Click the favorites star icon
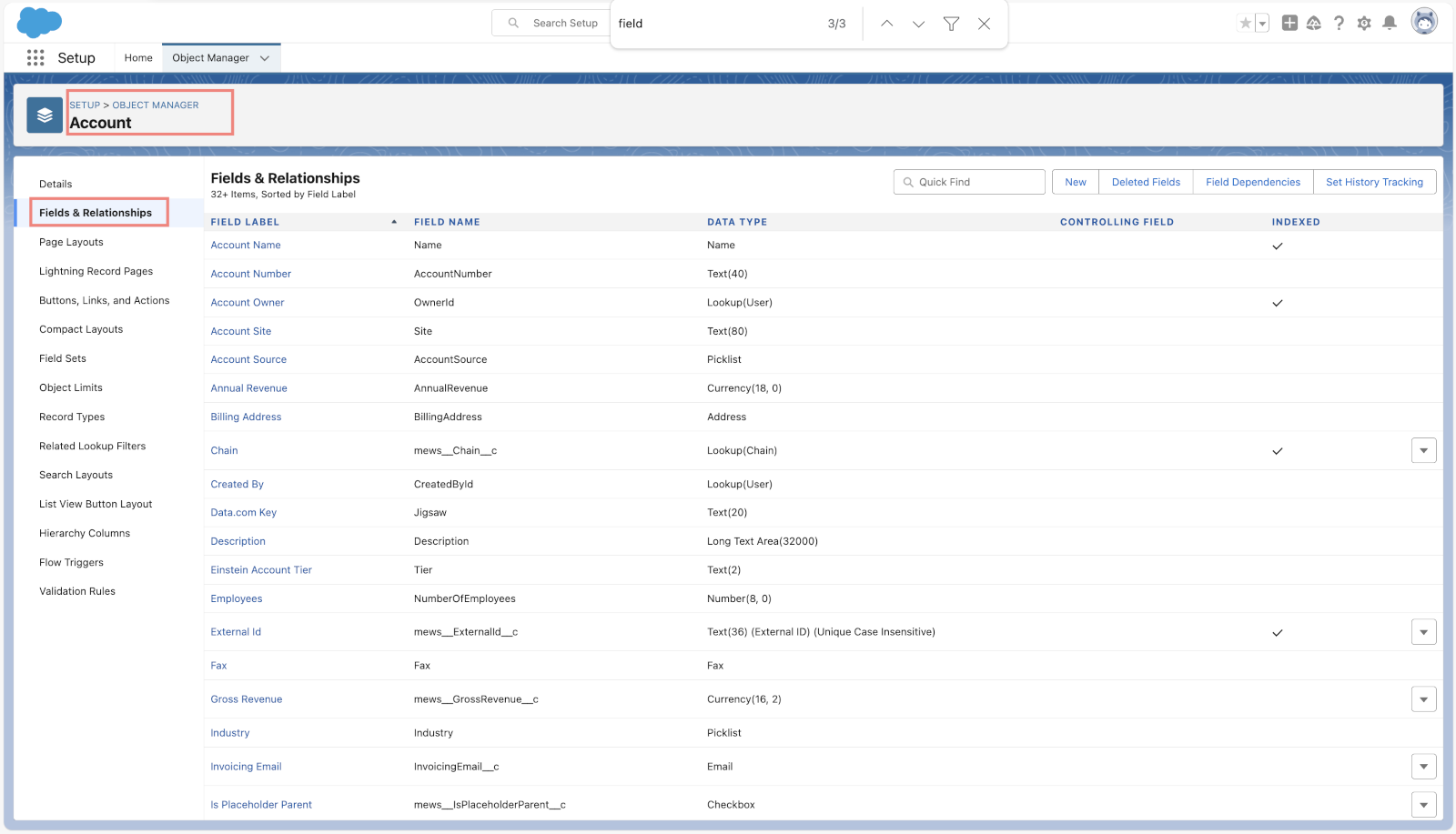 [1245, 23]
